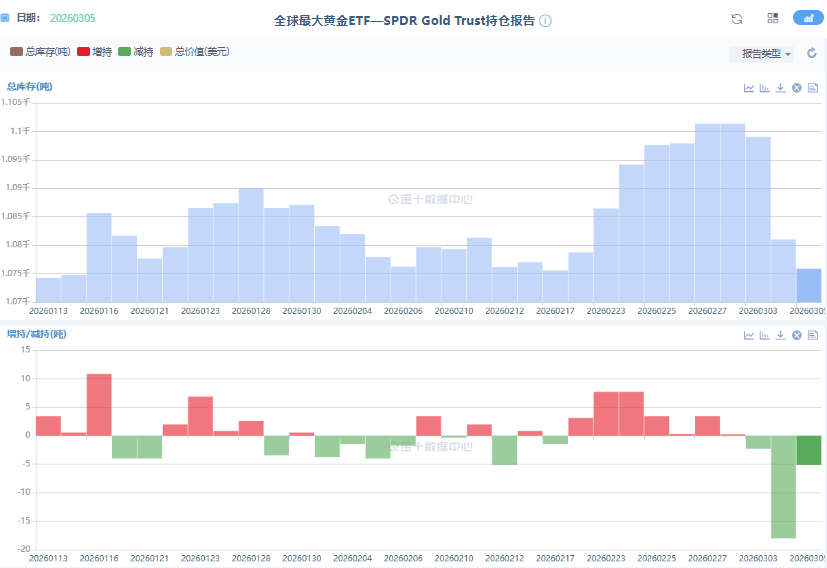Click the reload icon beside 报告类型
Viewport: 827px width, 568px height.
click(812, 54)
